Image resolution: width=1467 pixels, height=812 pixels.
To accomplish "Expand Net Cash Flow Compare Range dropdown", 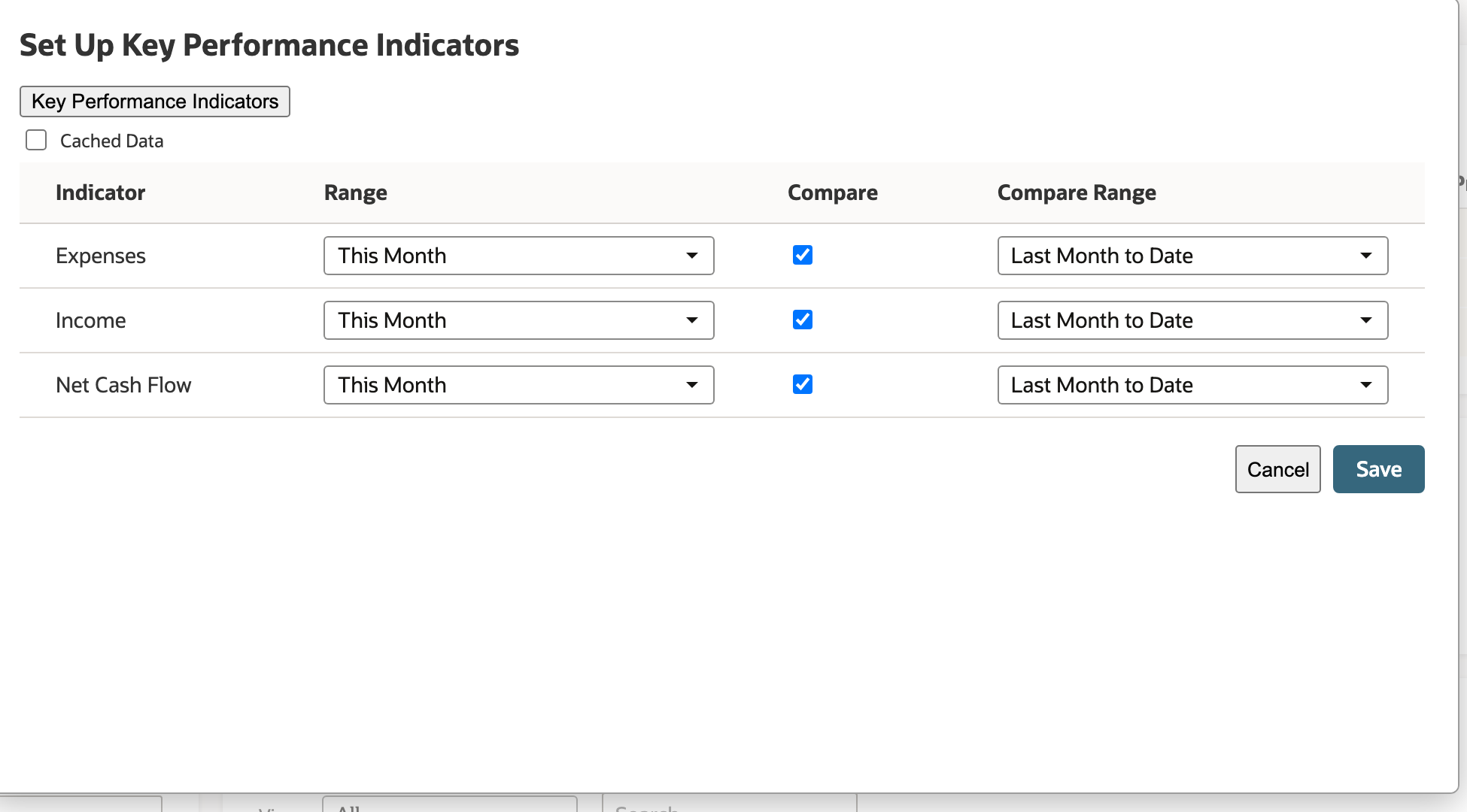I will coord(1193,385).
